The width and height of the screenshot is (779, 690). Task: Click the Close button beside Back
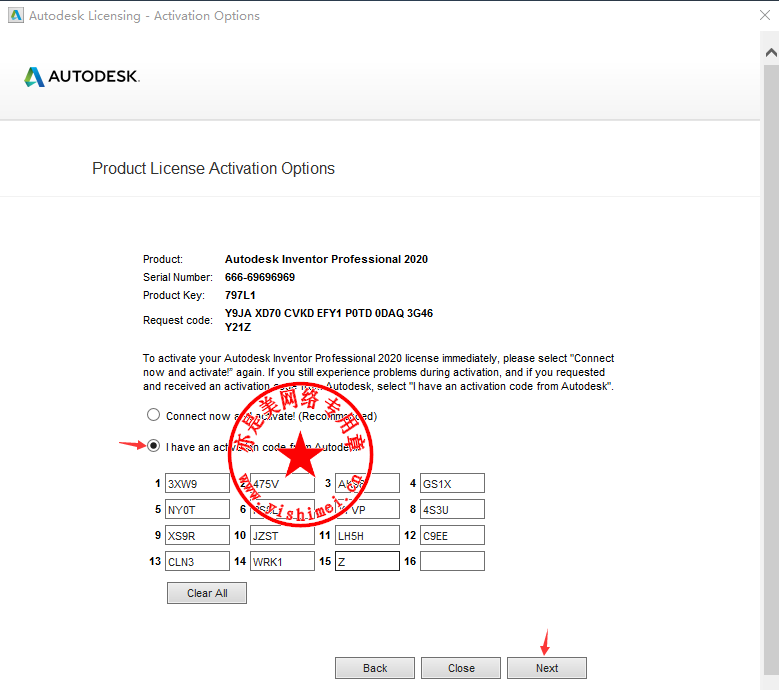461,668
